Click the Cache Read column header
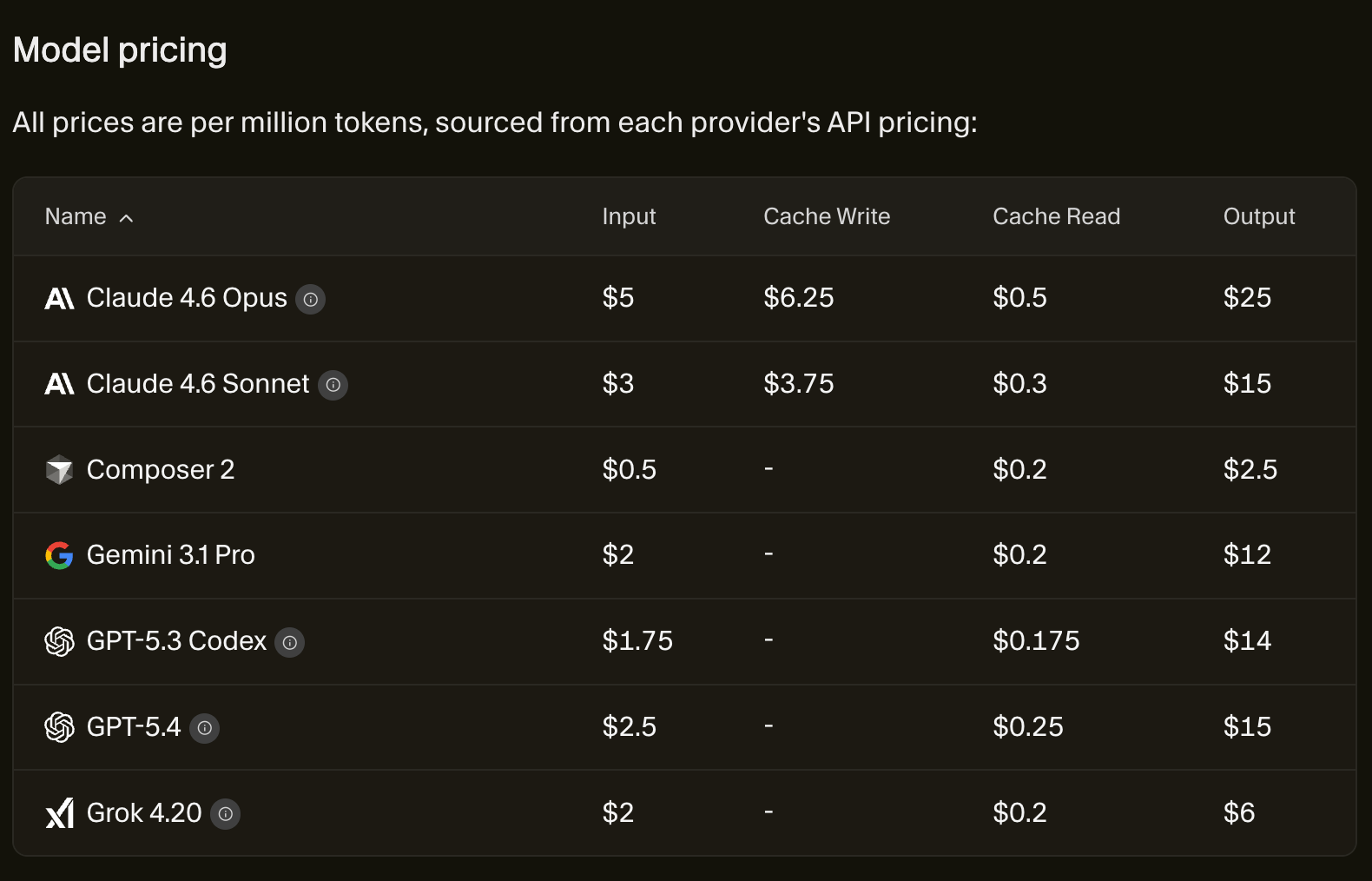Image resolution: width=1372 pixels, height=881 pixels. click(x=1056, y=216)
